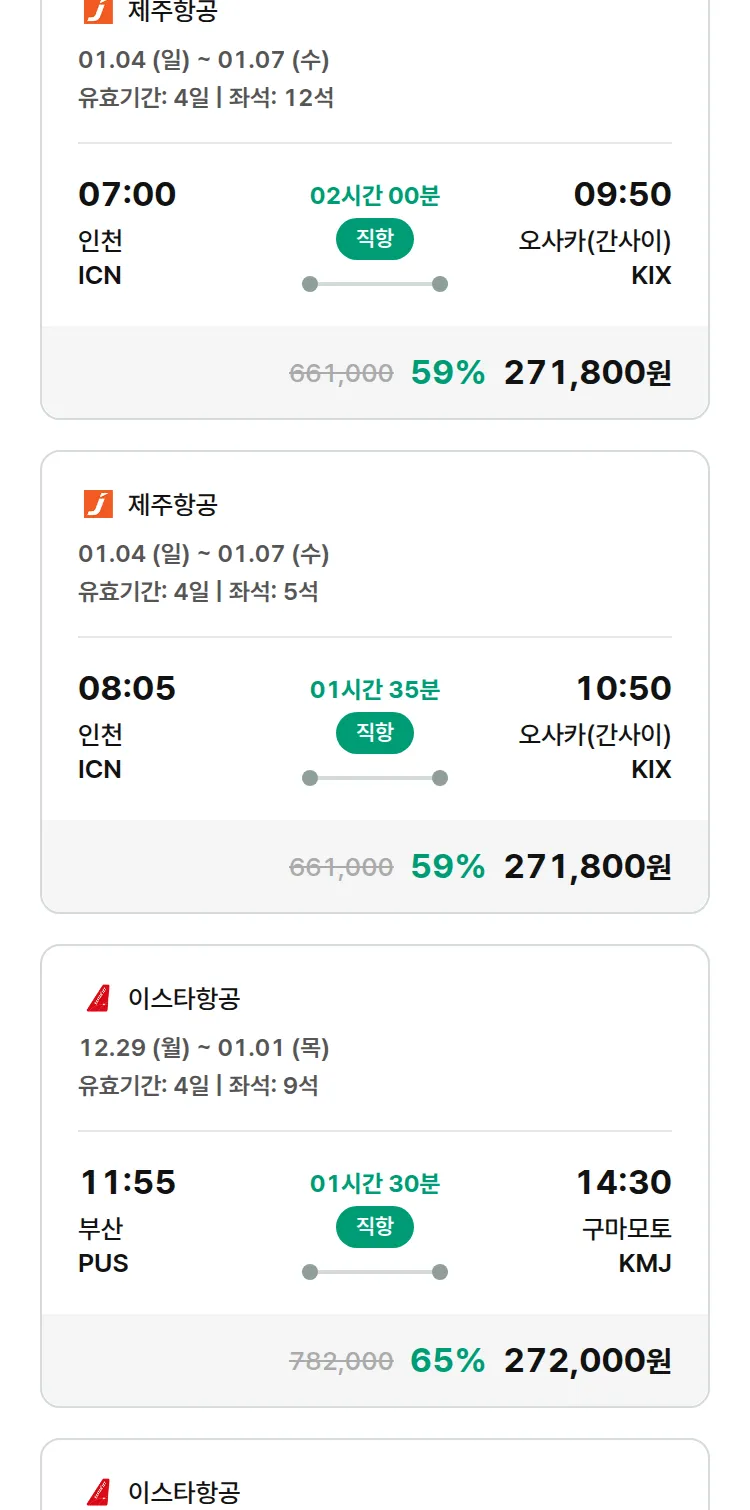Screen dimensions: 750x1510
Task: Click Jeju Air logo on the 08:05 flight card
Action: (98, 504)
